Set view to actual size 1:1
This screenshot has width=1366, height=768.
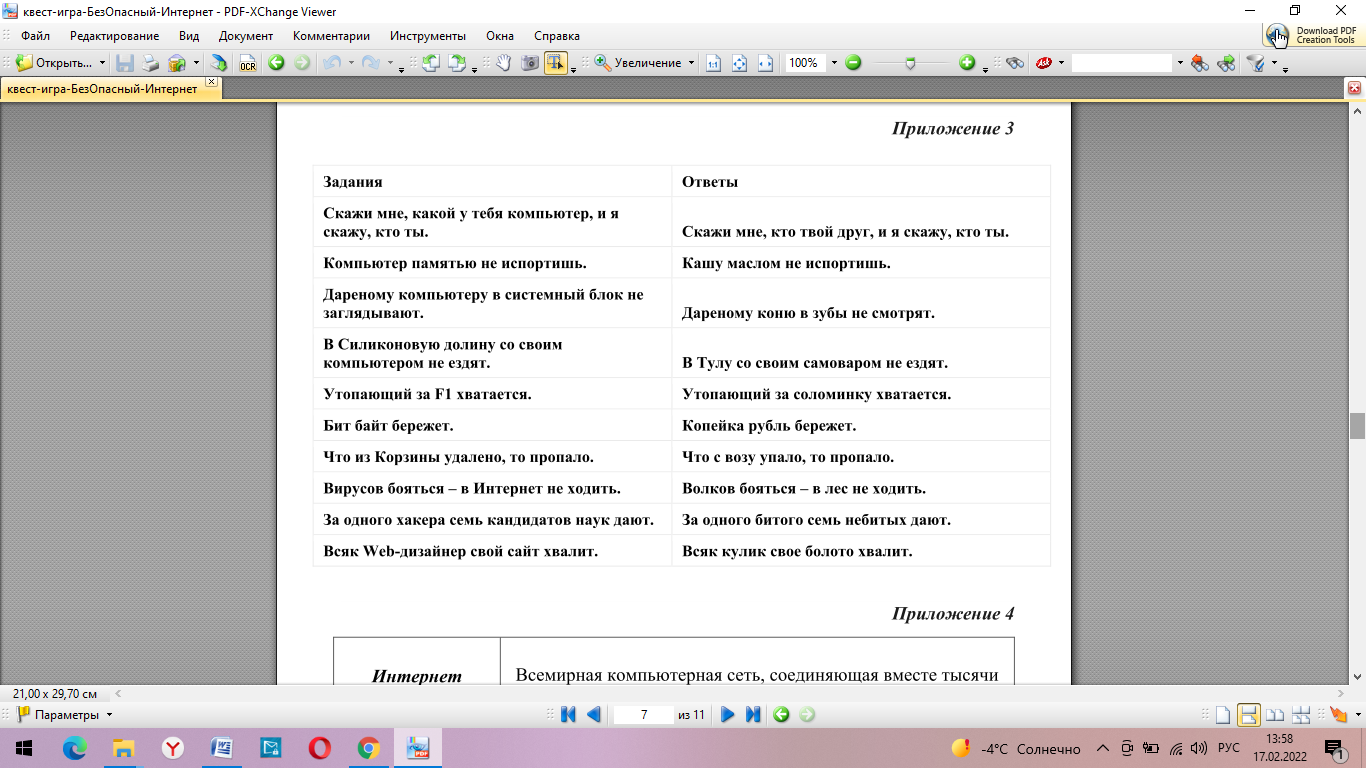point(713,63)
